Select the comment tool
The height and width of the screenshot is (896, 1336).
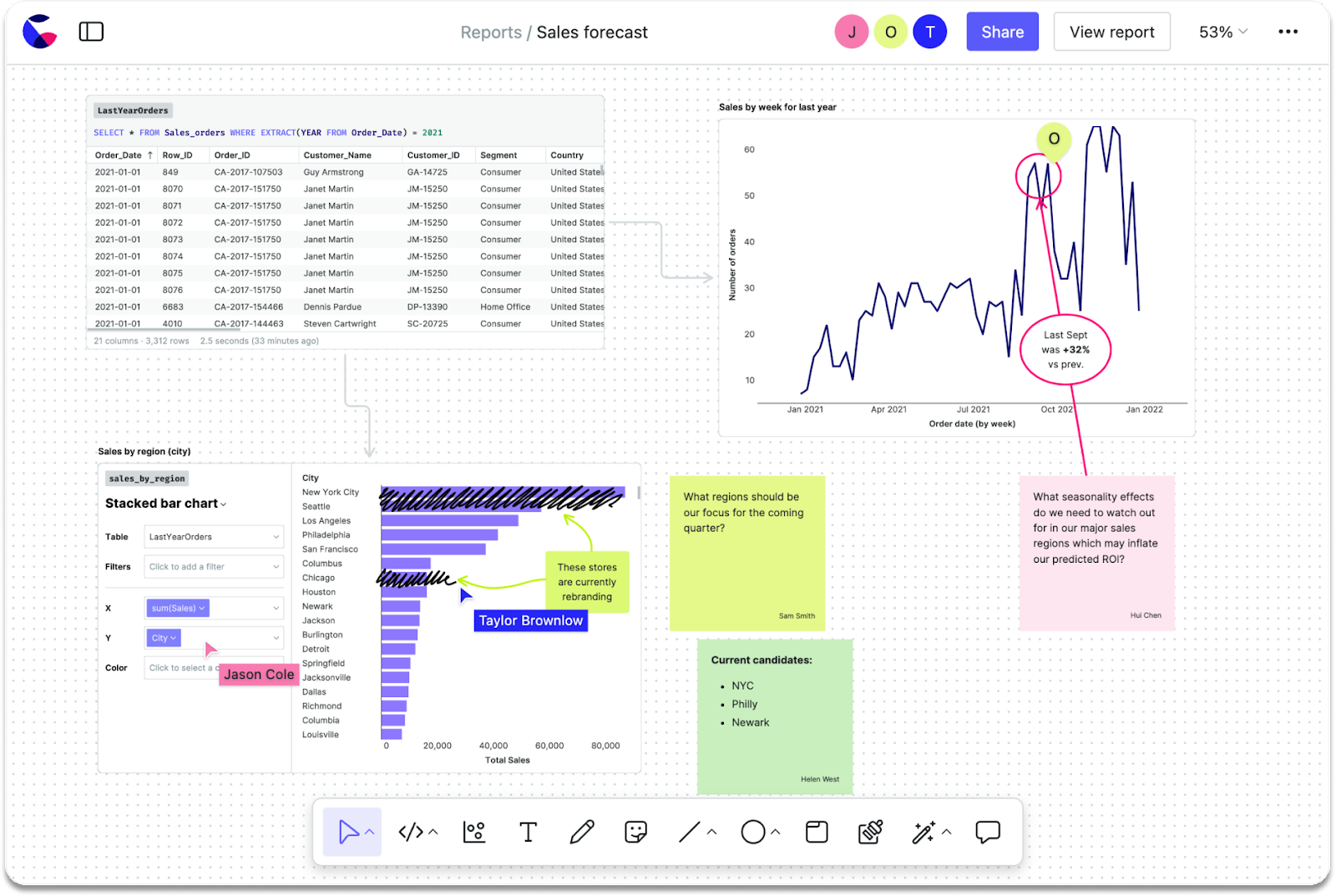pos(988,832)
